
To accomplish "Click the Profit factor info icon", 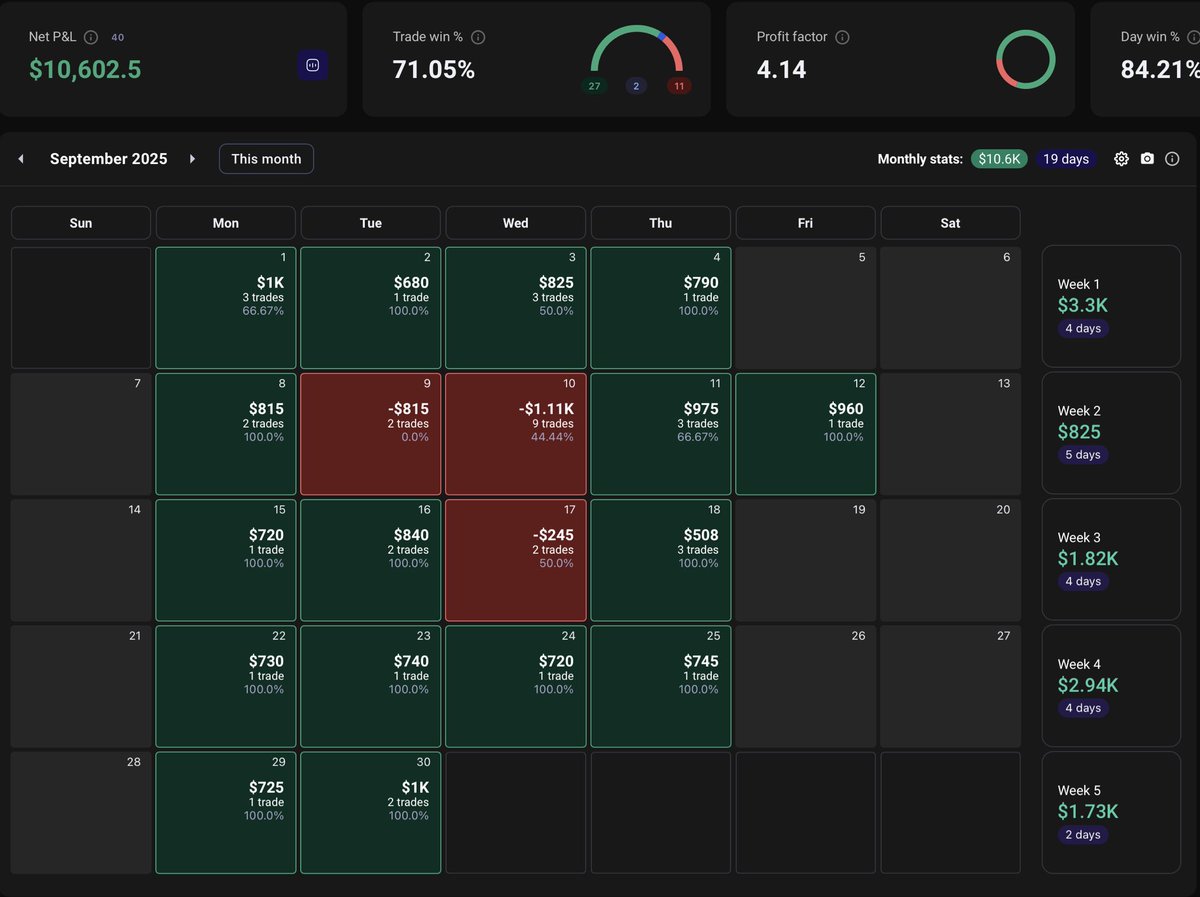I will (840, 37).
